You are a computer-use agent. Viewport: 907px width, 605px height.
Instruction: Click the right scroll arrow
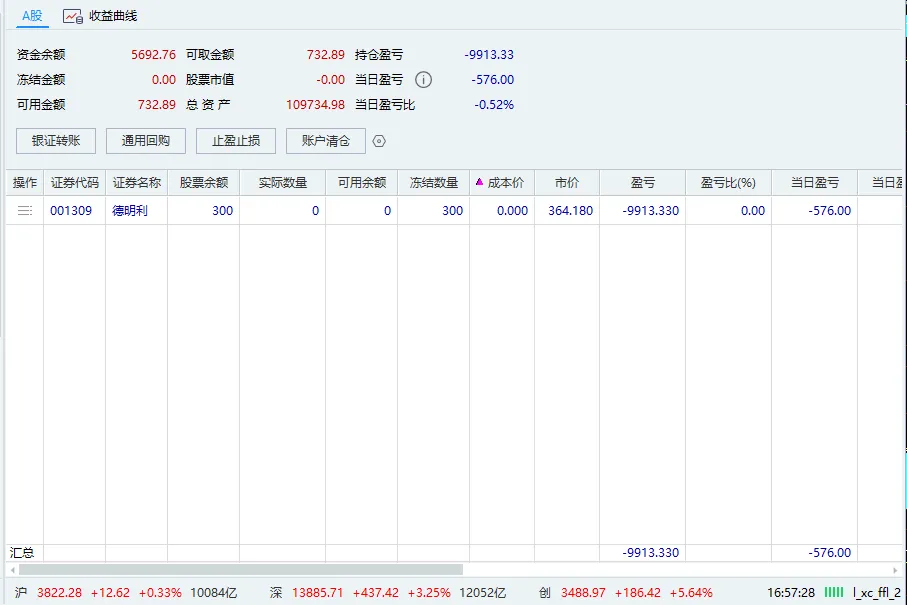click(895, 570)
